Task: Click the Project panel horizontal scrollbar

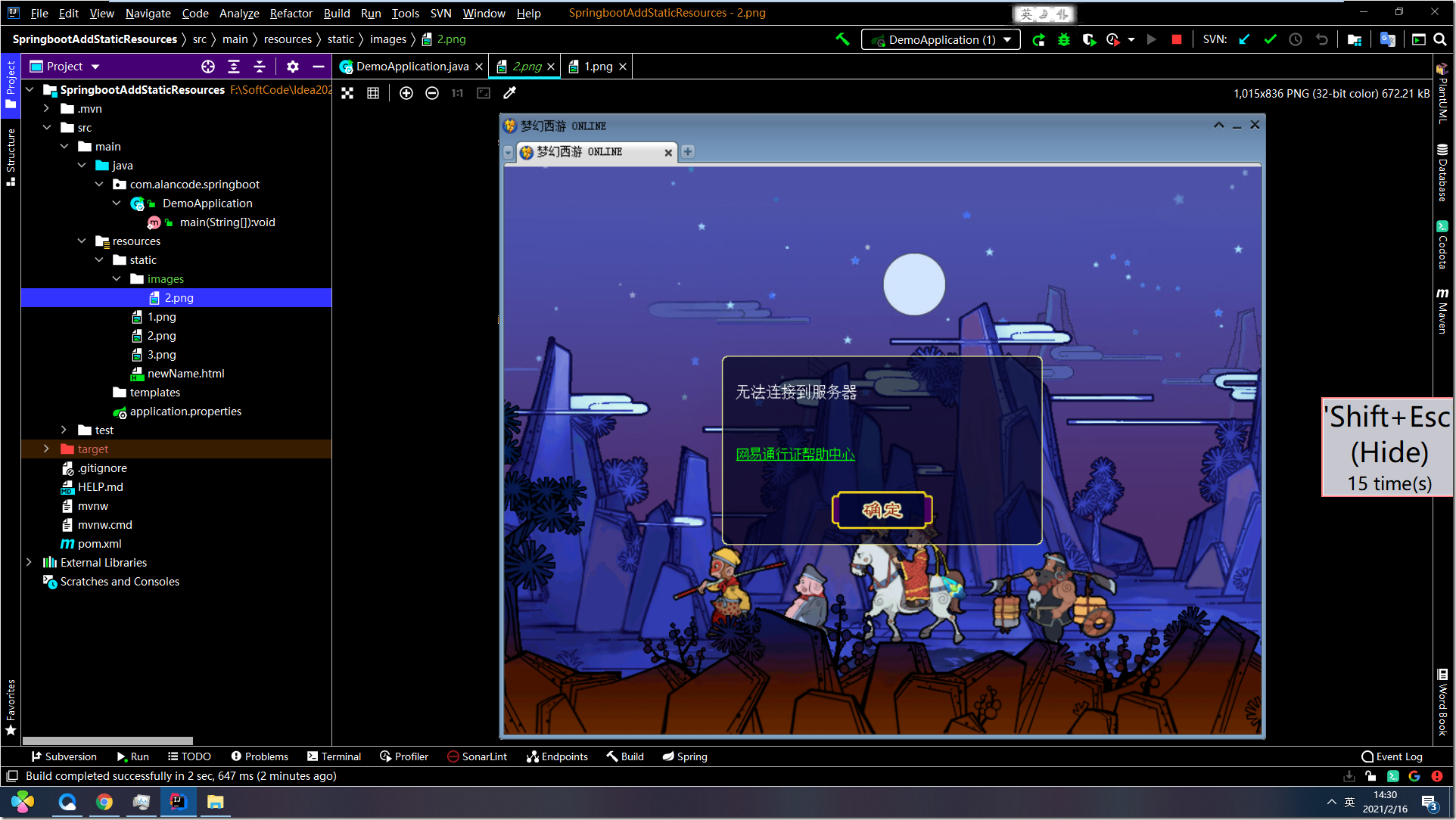Action: (107, 741)
